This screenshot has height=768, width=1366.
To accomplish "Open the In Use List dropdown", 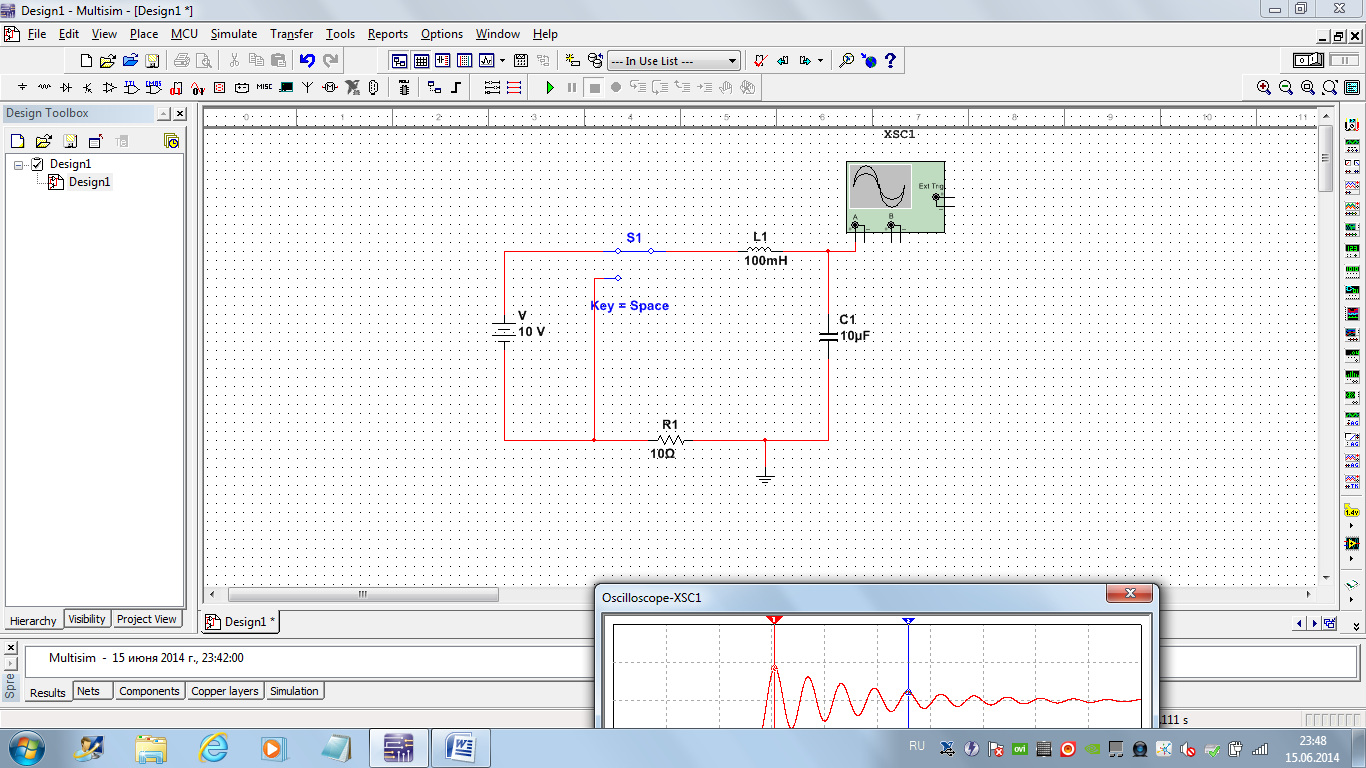I will point(674,61).
